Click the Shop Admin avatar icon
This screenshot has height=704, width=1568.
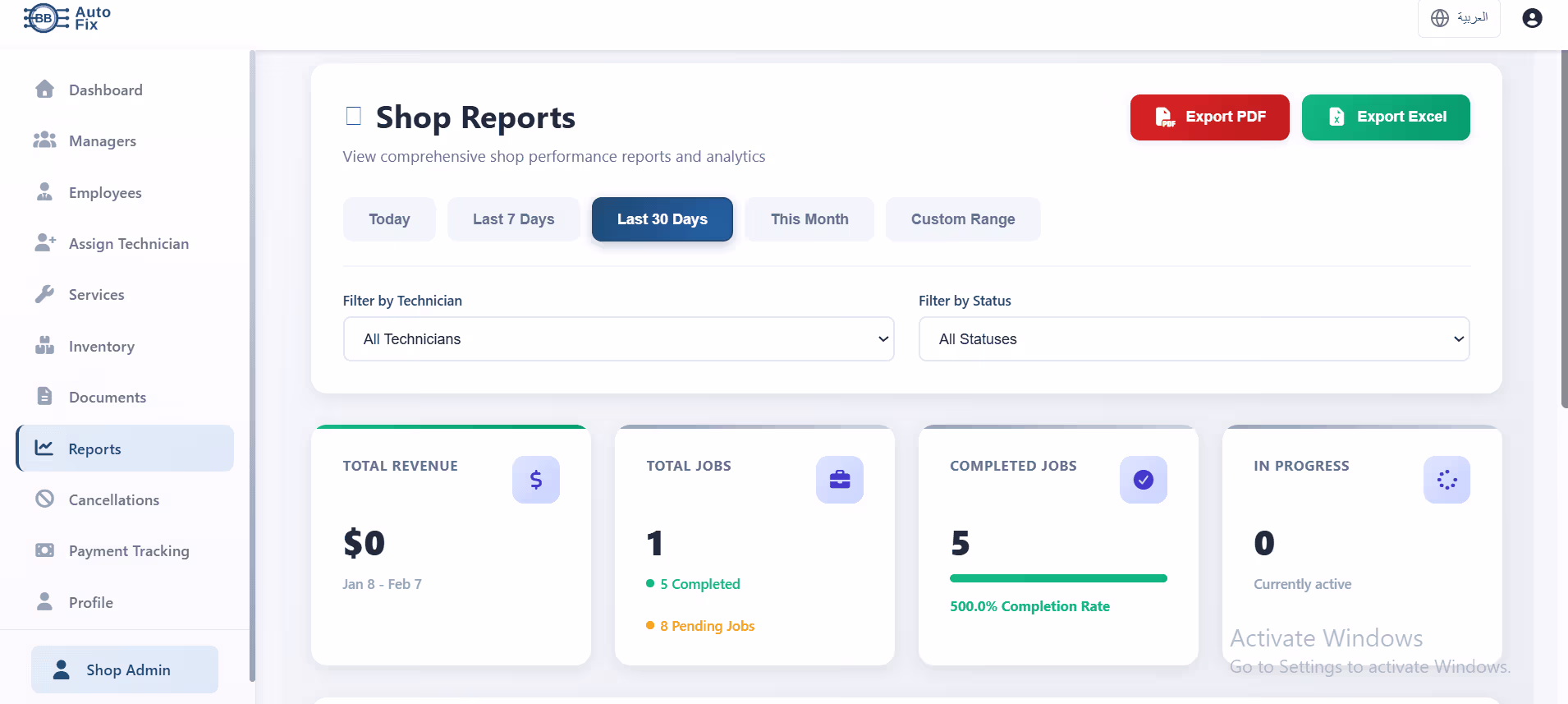click(x=62, y=669)
